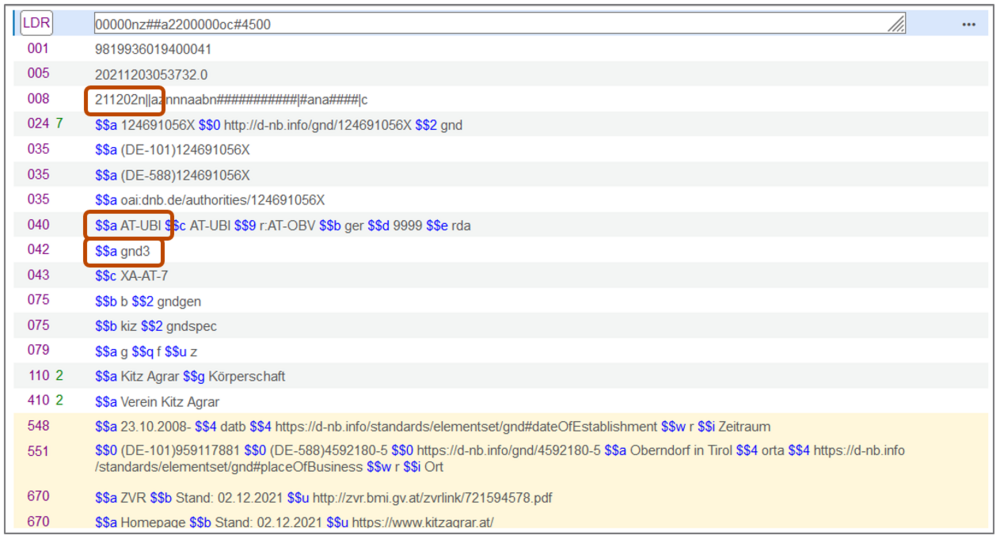Screen dimensions: 1000x539
Task: Select field 005 value 20211203053732.0
Action: point(151,75)
